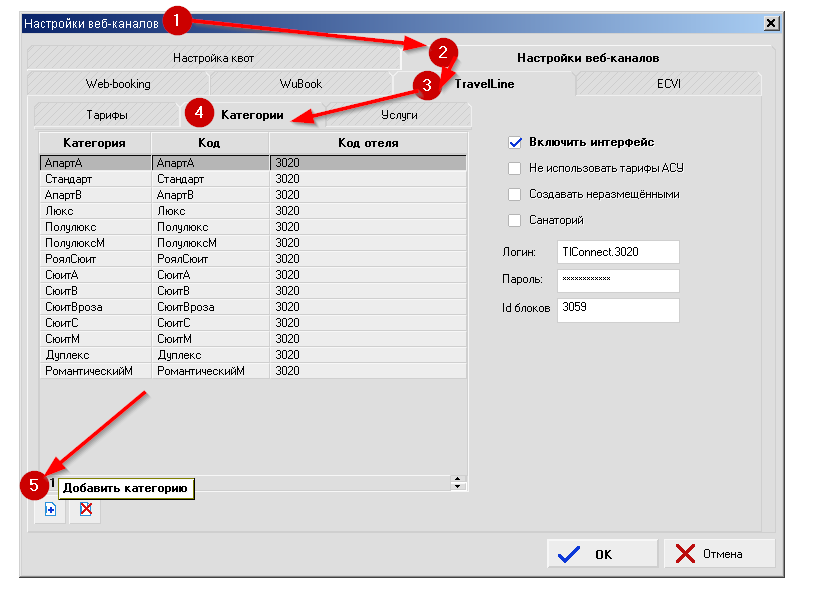Image resolution: width=826 pixels, height=600 pixels.
Task: Click the 'Id блоков' input field
Action: click(x=619, y=309)
